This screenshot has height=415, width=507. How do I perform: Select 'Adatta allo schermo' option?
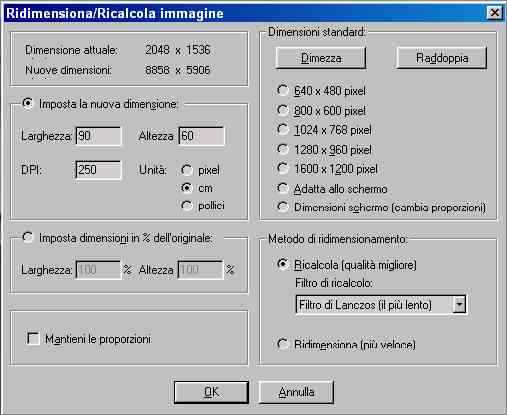[x=283, y=189]
